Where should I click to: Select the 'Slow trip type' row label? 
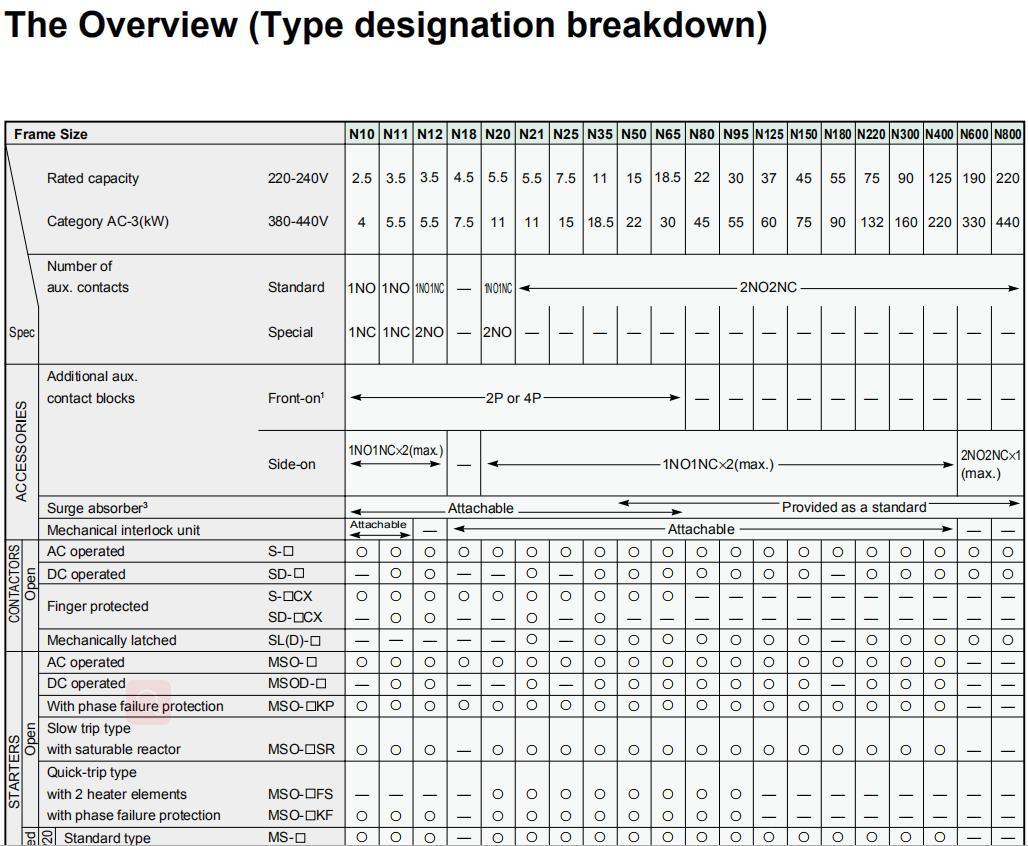point(89,728)
